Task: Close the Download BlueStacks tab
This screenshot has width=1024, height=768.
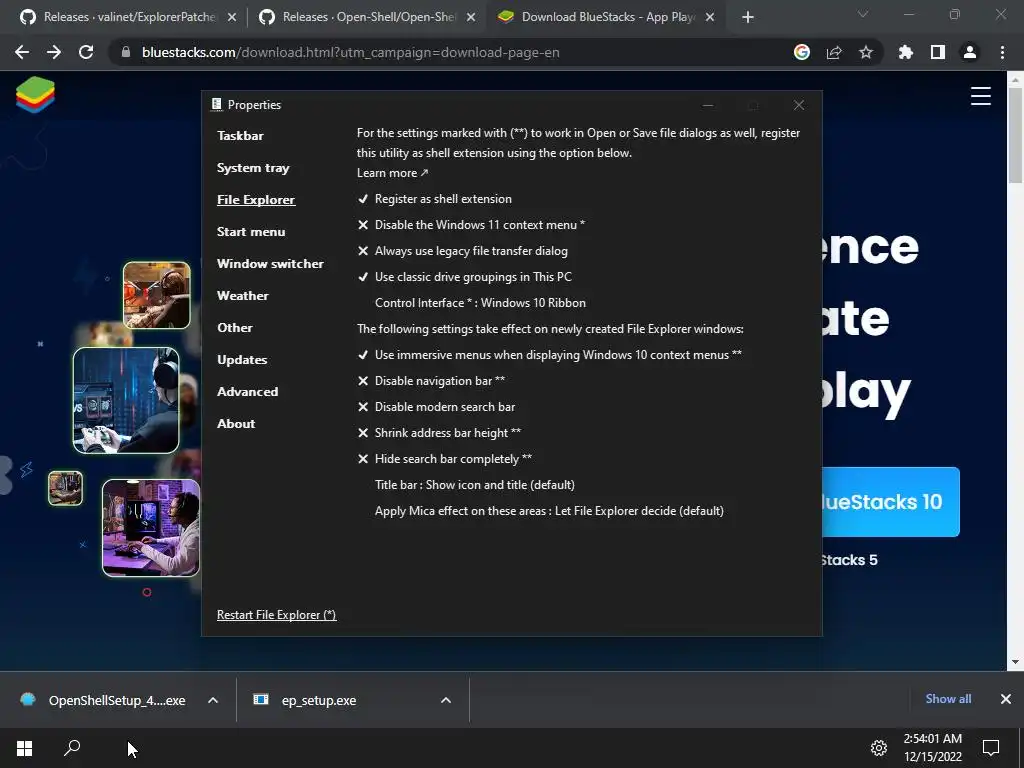Action: click(x=711, y=17)
